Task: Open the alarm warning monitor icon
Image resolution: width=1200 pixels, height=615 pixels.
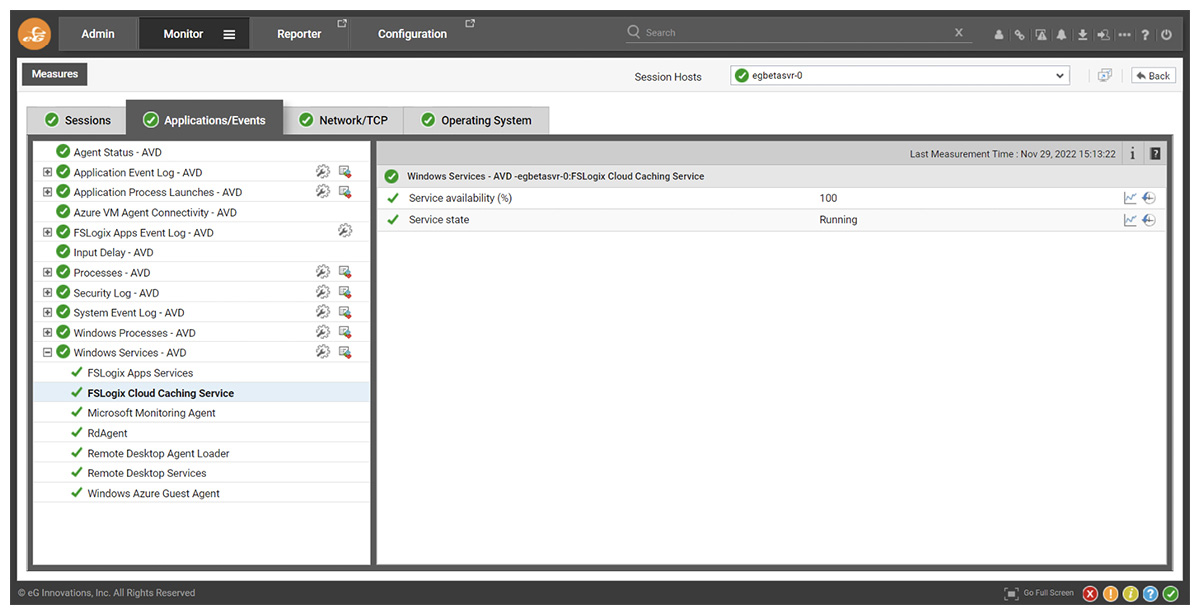Action: click(x=1041, y=35)
